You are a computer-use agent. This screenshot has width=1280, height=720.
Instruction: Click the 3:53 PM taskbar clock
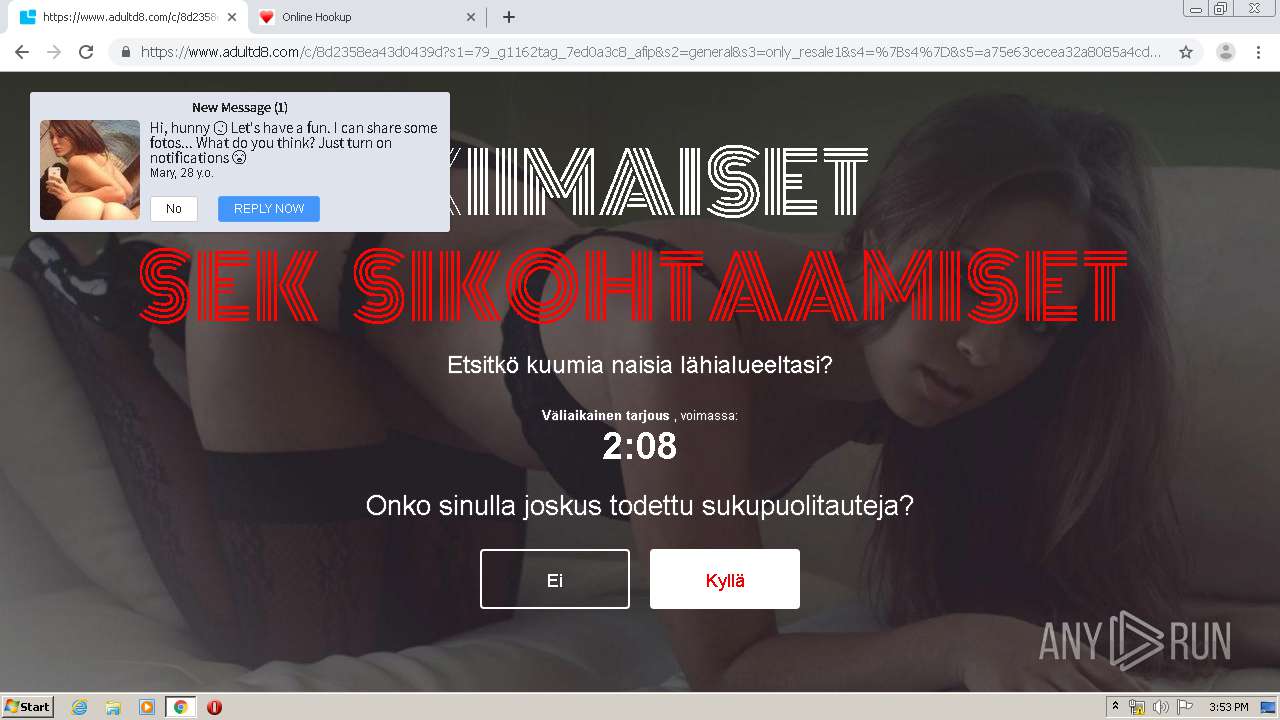click(1228, 707)
